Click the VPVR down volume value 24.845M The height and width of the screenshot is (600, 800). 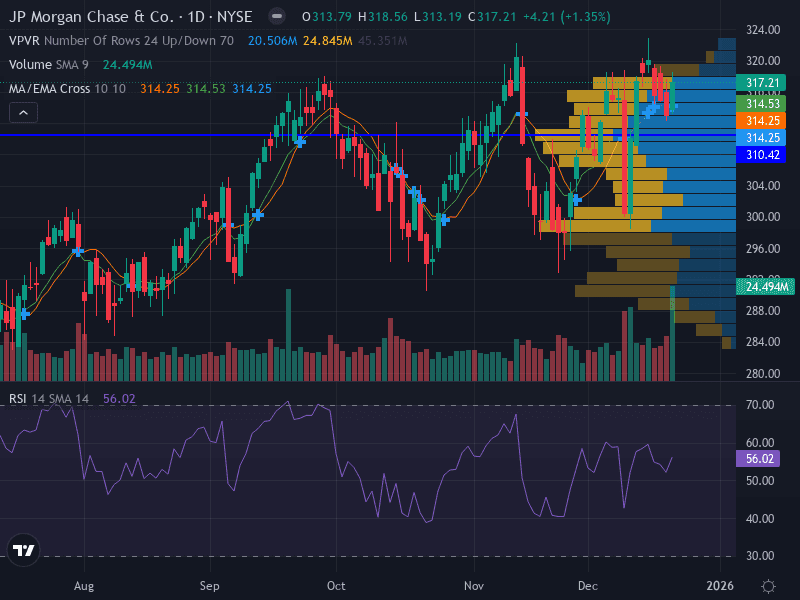328,41
